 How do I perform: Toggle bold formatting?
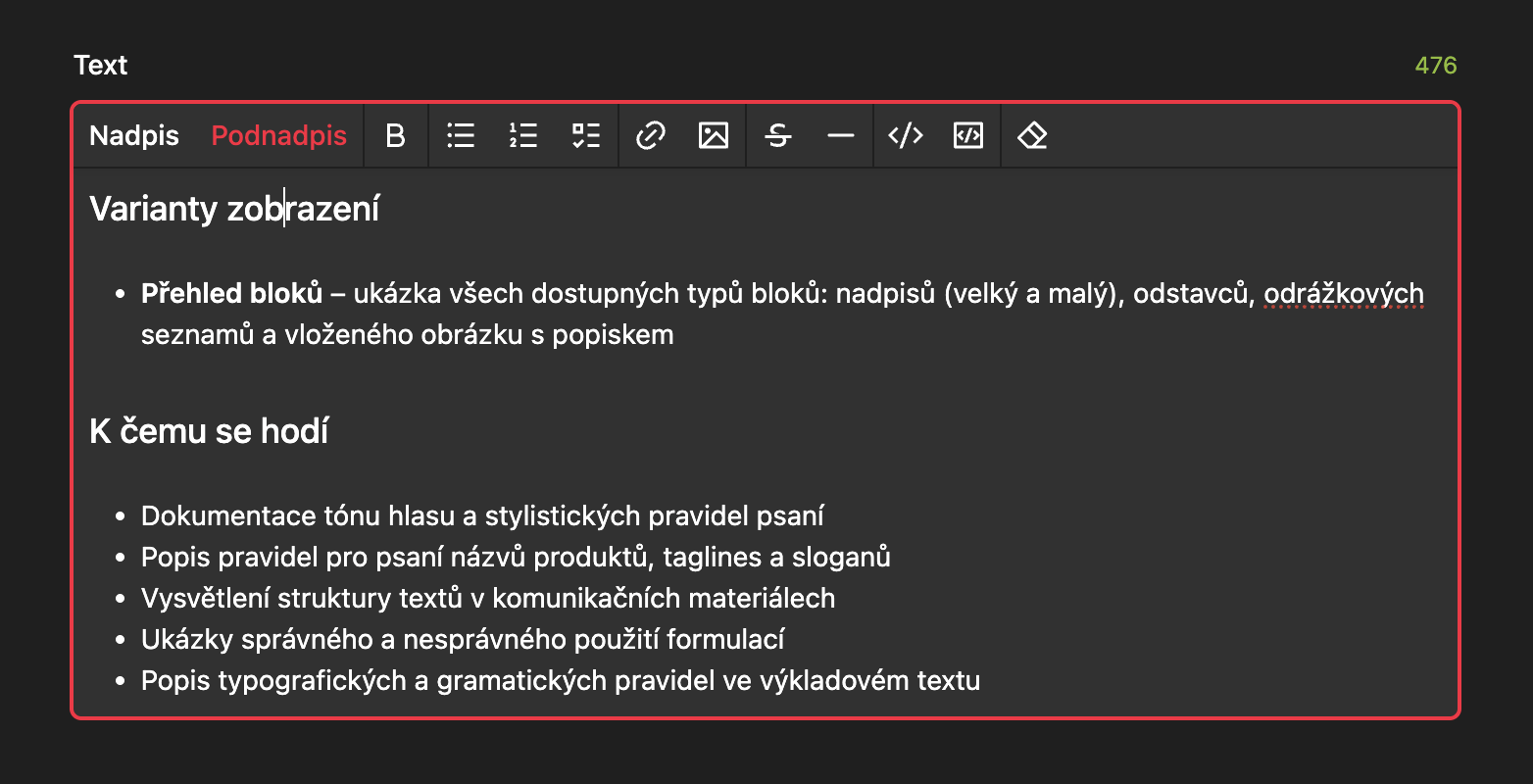point(396,135)
